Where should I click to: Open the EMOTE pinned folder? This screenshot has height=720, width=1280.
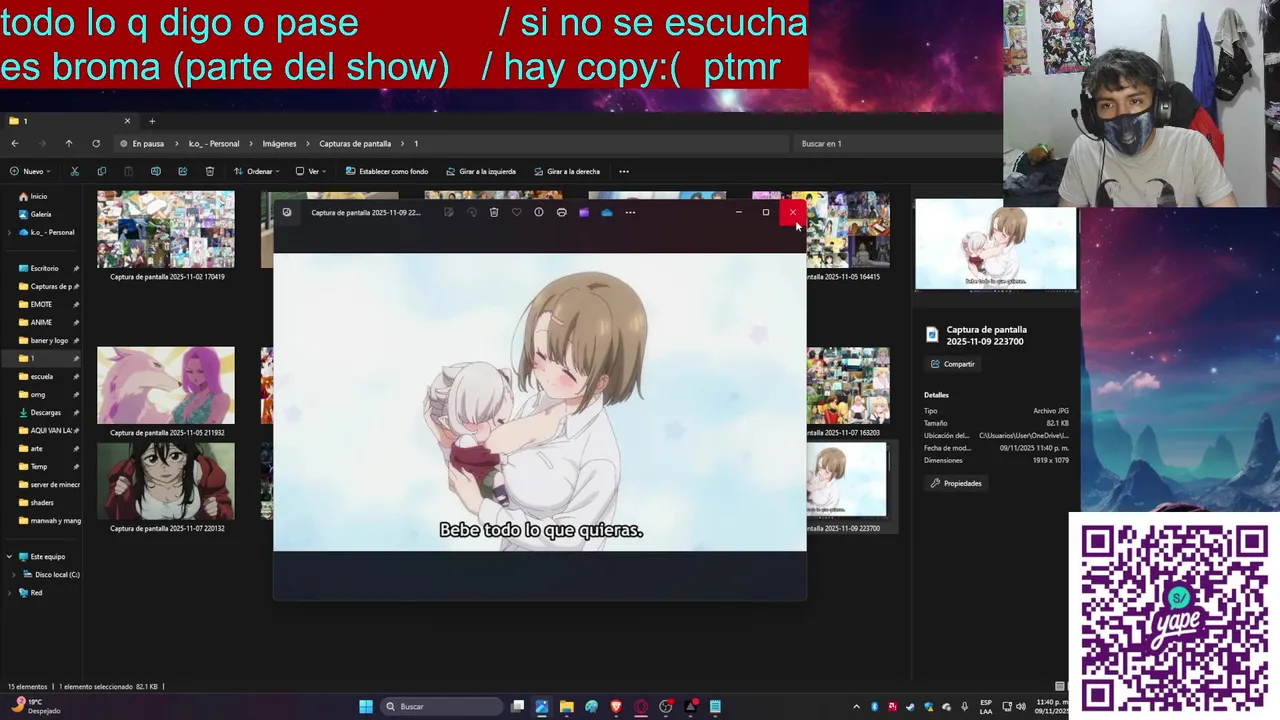[41, 304]
